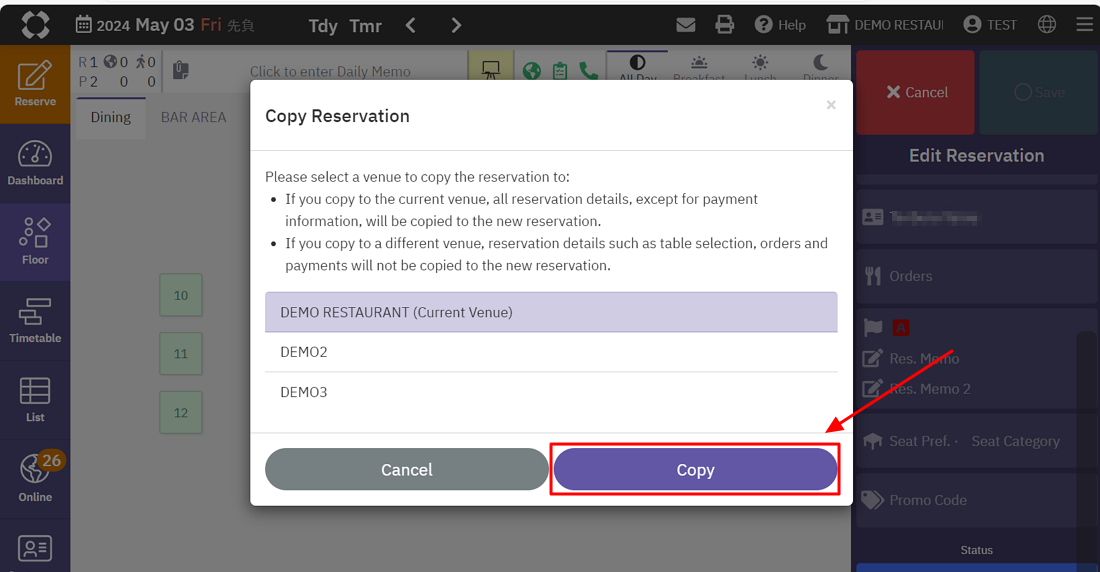Switch to List view in sidebar

click(35, 399)
